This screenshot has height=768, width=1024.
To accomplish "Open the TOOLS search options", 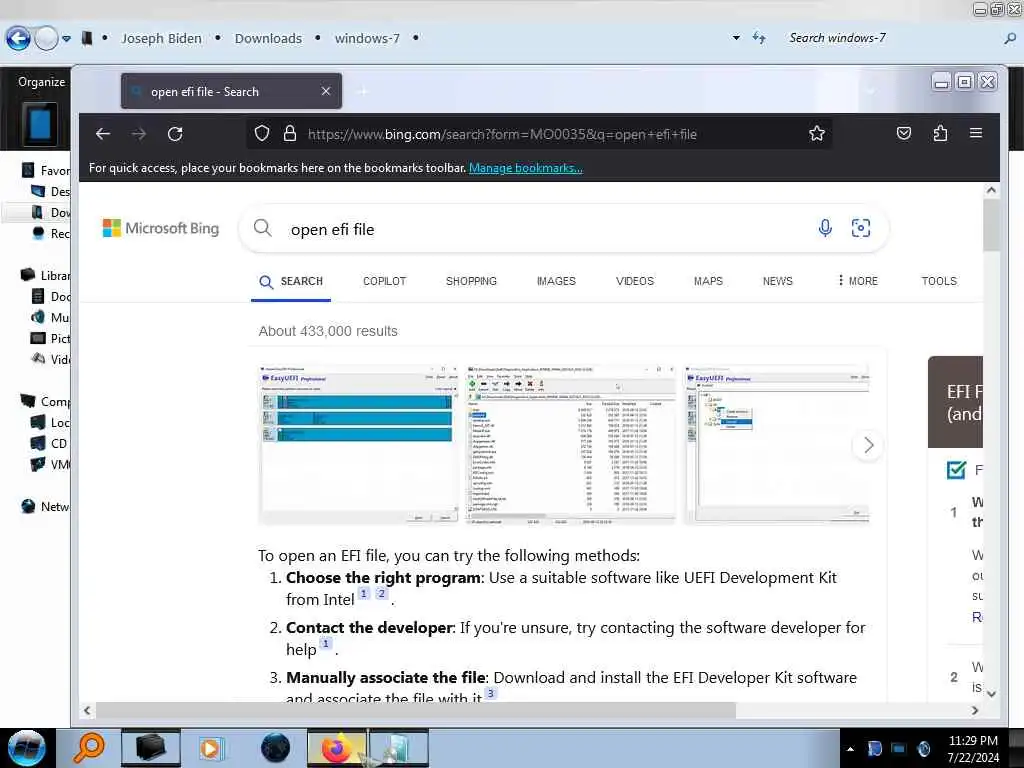I will [938, 281].
